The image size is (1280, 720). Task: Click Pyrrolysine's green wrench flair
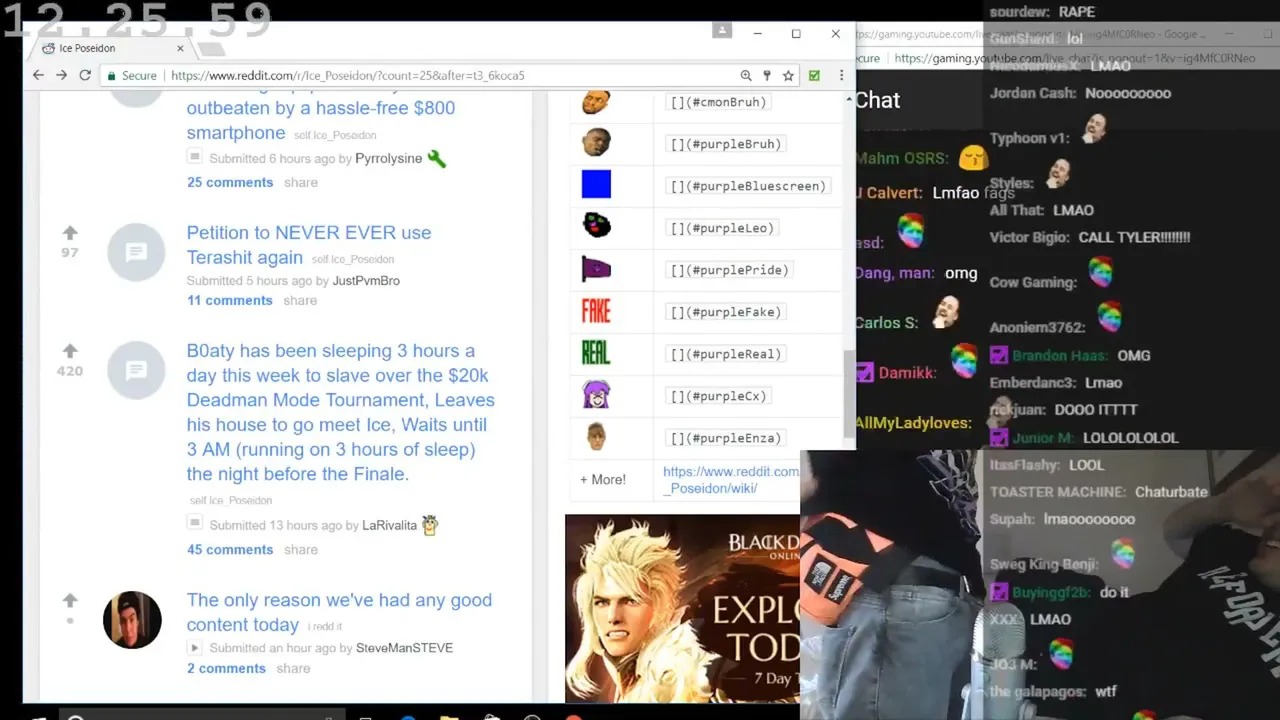pyautogui.click(x=436, y=158)
